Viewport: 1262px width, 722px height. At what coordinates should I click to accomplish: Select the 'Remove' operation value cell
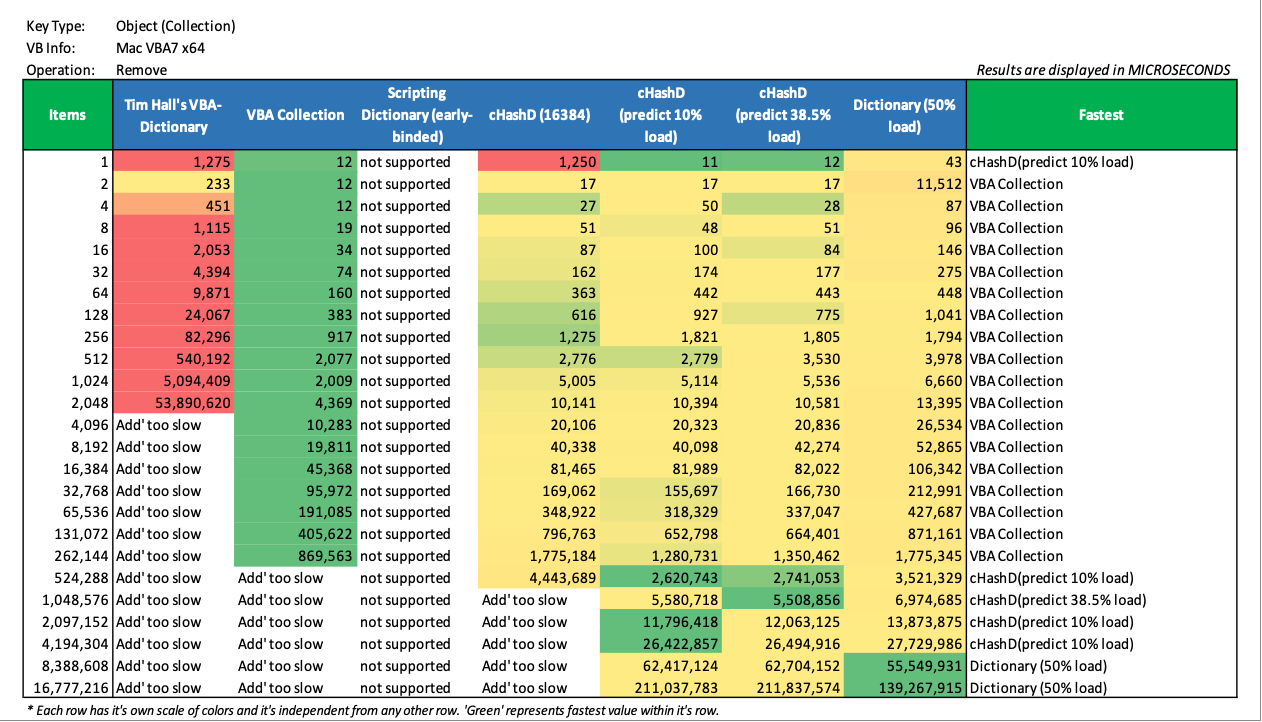click(x=141, y=70)
